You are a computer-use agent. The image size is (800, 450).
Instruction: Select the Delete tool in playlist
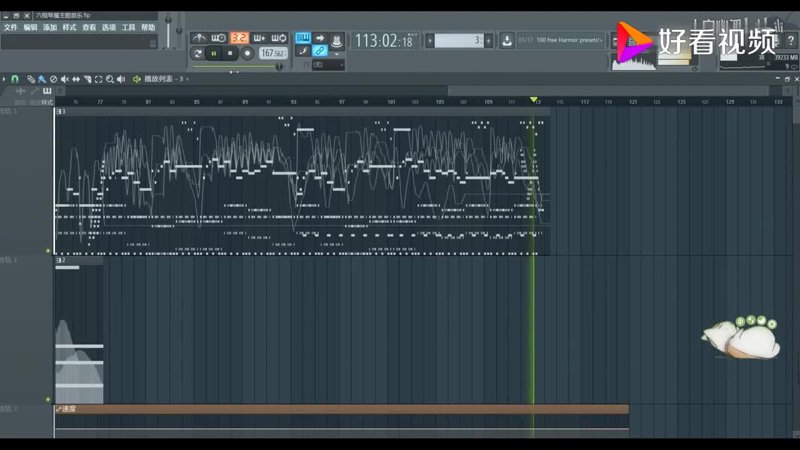coord(53,79)
